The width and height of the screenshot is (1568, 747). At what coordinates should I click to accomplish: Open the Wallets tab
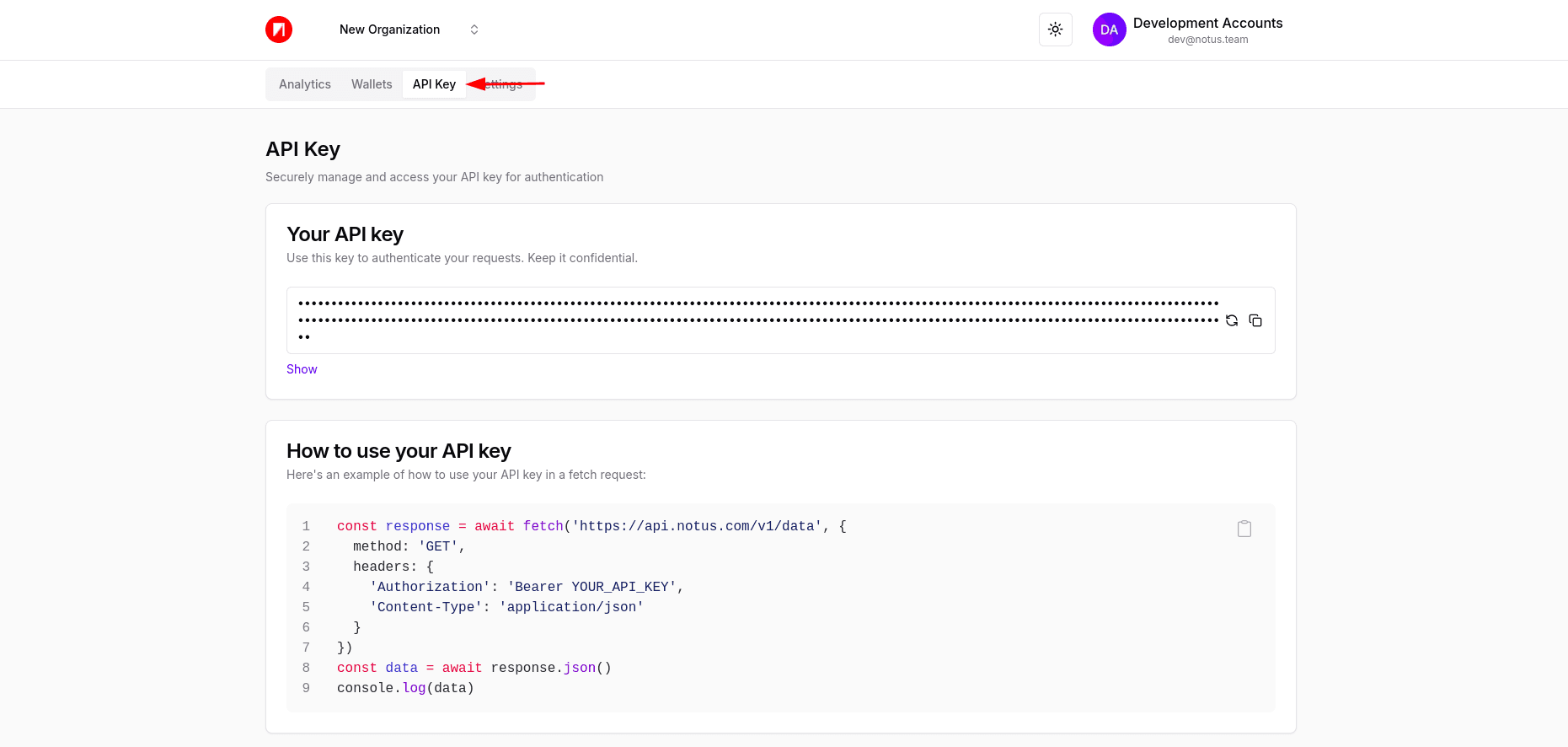click(x=372, y=84)
